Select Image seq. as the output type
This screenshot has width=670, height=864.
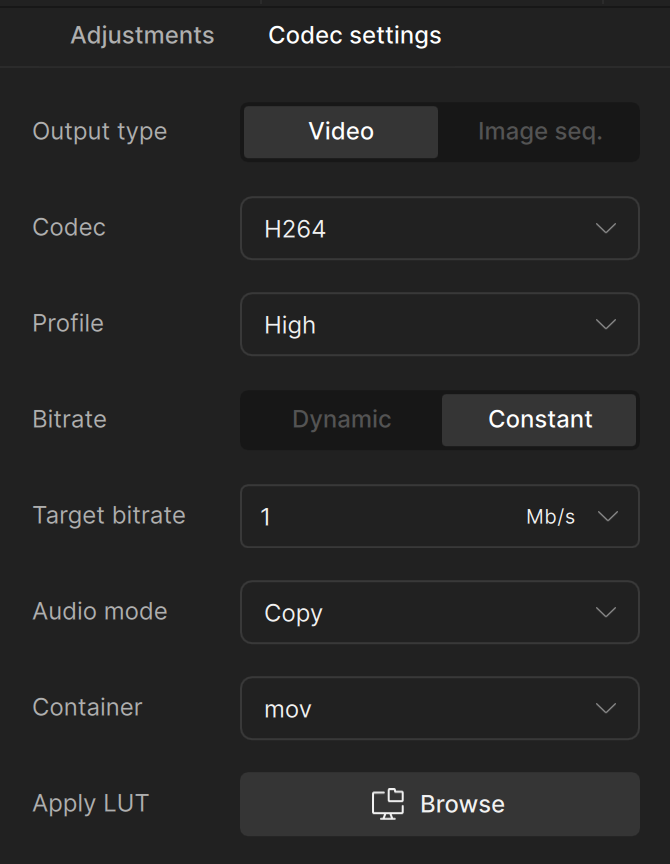539,131
